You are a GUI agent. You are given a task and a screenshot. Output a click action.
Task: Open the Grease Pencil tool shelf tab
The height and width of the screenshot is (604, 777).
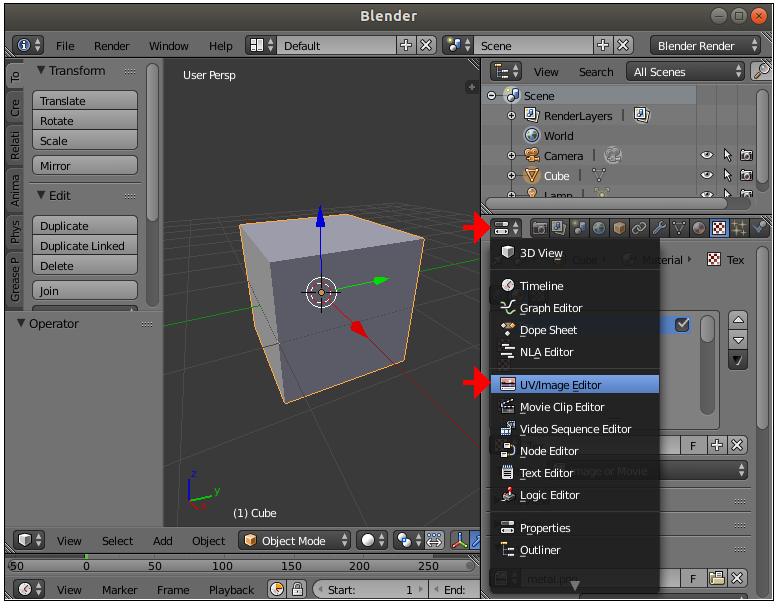[15, 279]
